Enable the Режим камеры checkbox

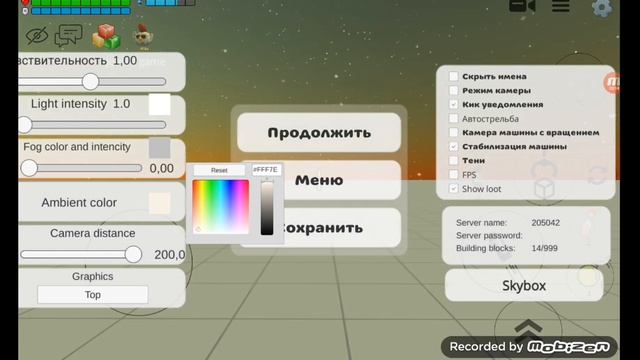(x=453, y=90)
